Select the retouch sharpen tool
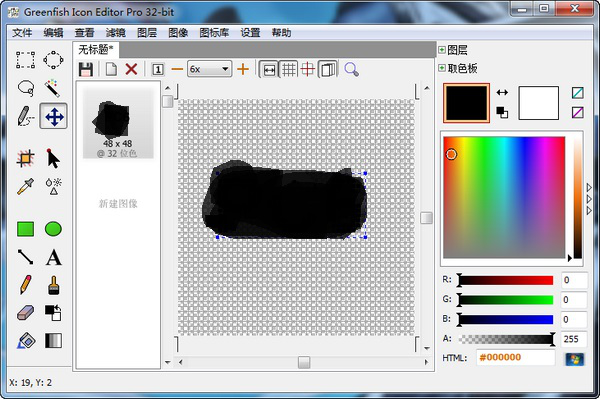The width and height of the screenshot is (600, 399). pyautogui.click(x=53, y=186)
